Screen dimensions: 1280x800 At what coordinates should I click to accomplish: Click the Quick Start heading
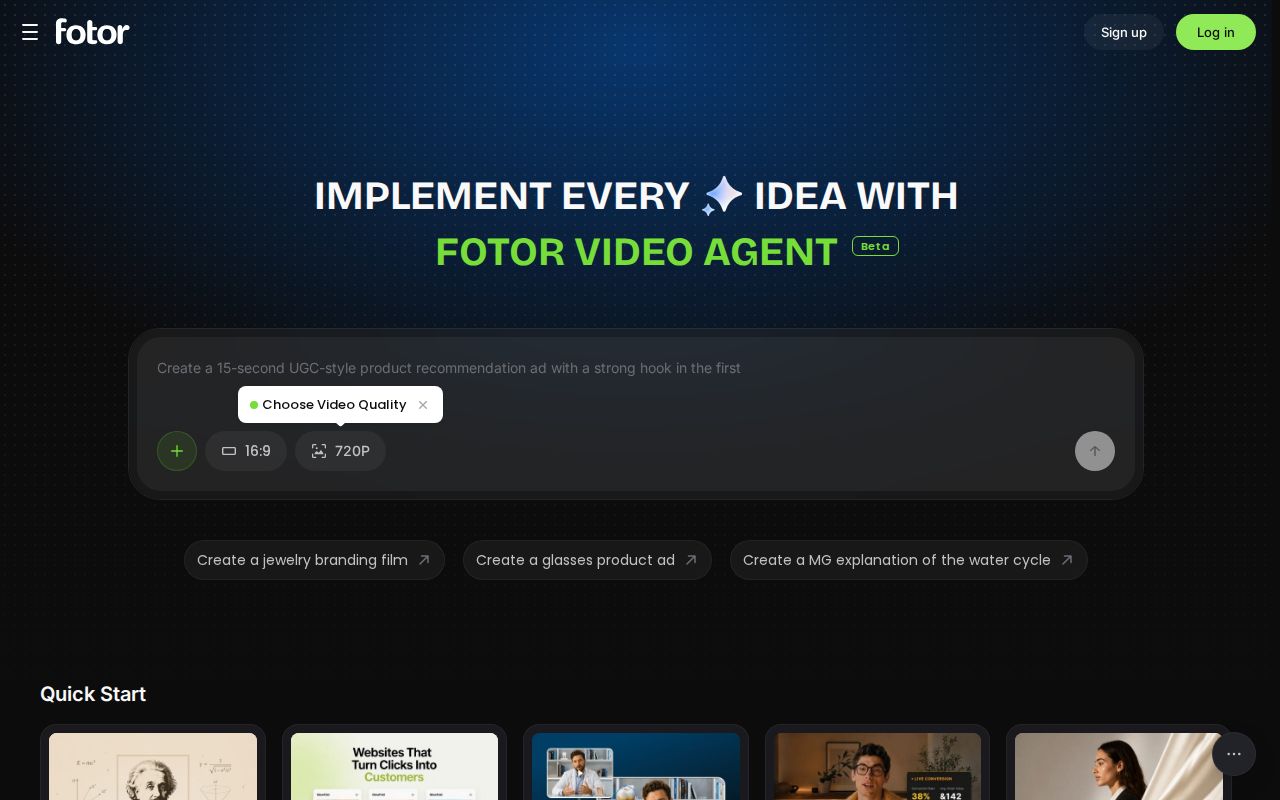pos(93,694)
